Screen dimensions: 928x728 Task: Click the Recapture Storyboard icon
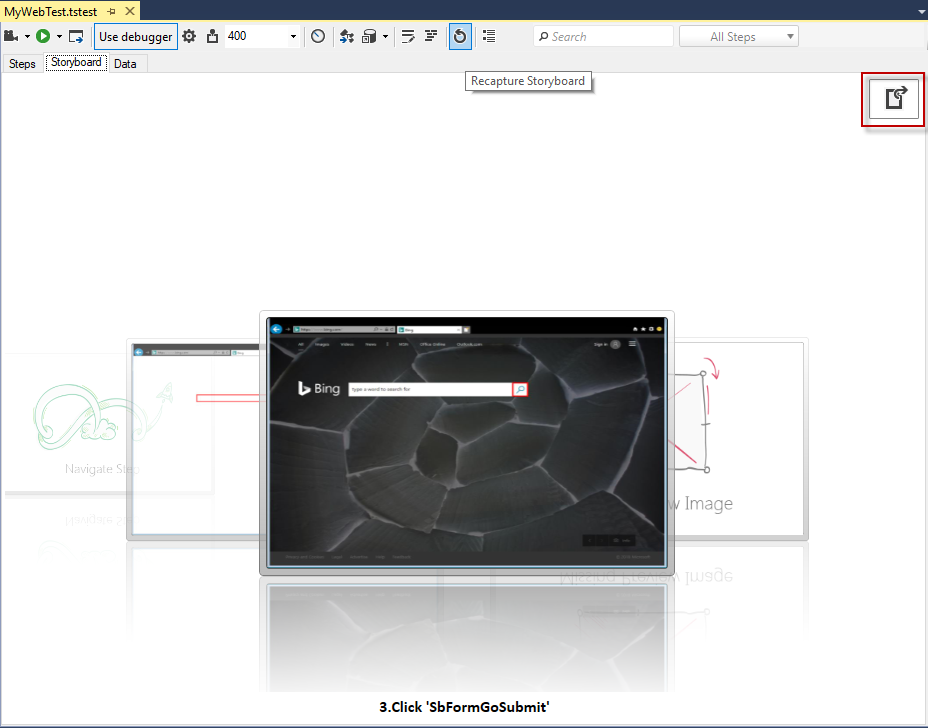pos(460,37)
